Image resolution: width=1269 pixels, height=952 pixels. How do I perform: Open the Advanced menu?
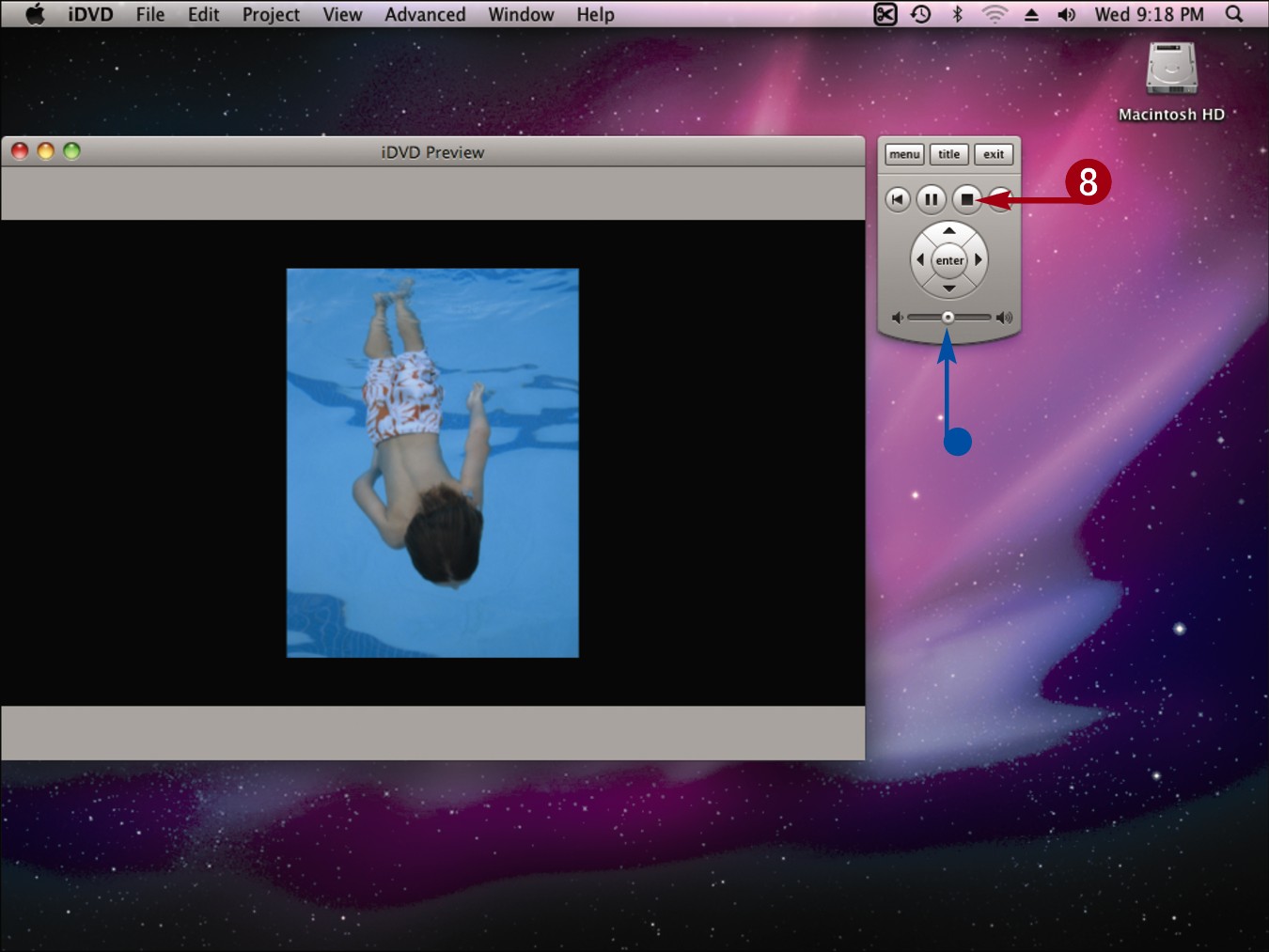(425, 14)
